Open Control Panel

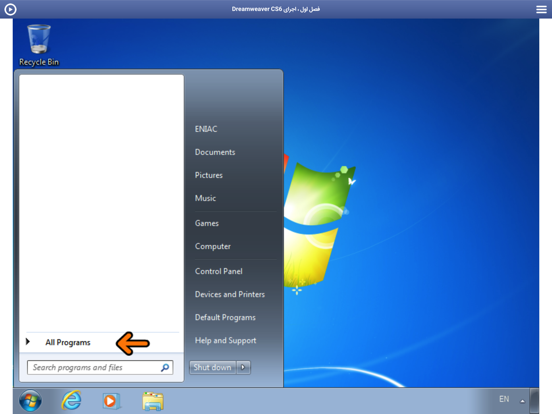tap(218, 271)
